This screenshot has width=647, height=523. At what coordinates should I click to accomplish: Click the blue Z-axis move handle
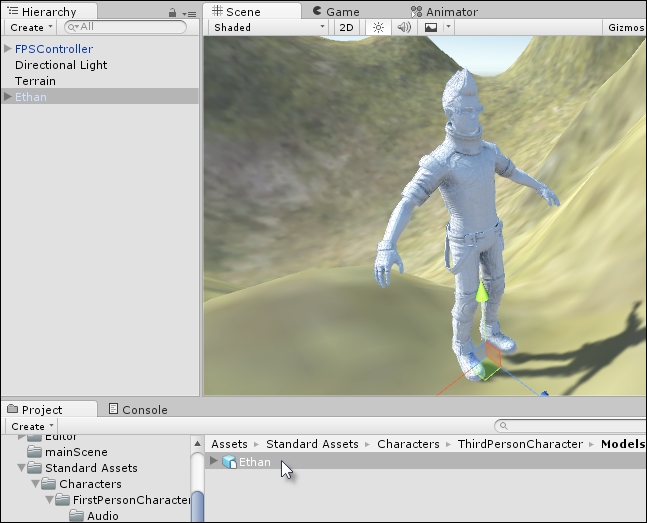pos(544,393)
